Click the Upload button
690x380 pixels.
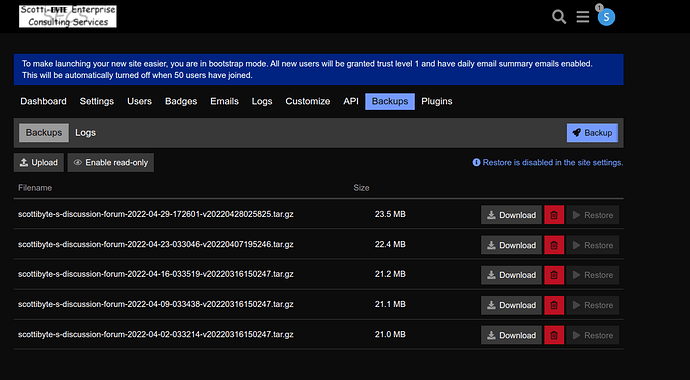(x=39, y=163)
